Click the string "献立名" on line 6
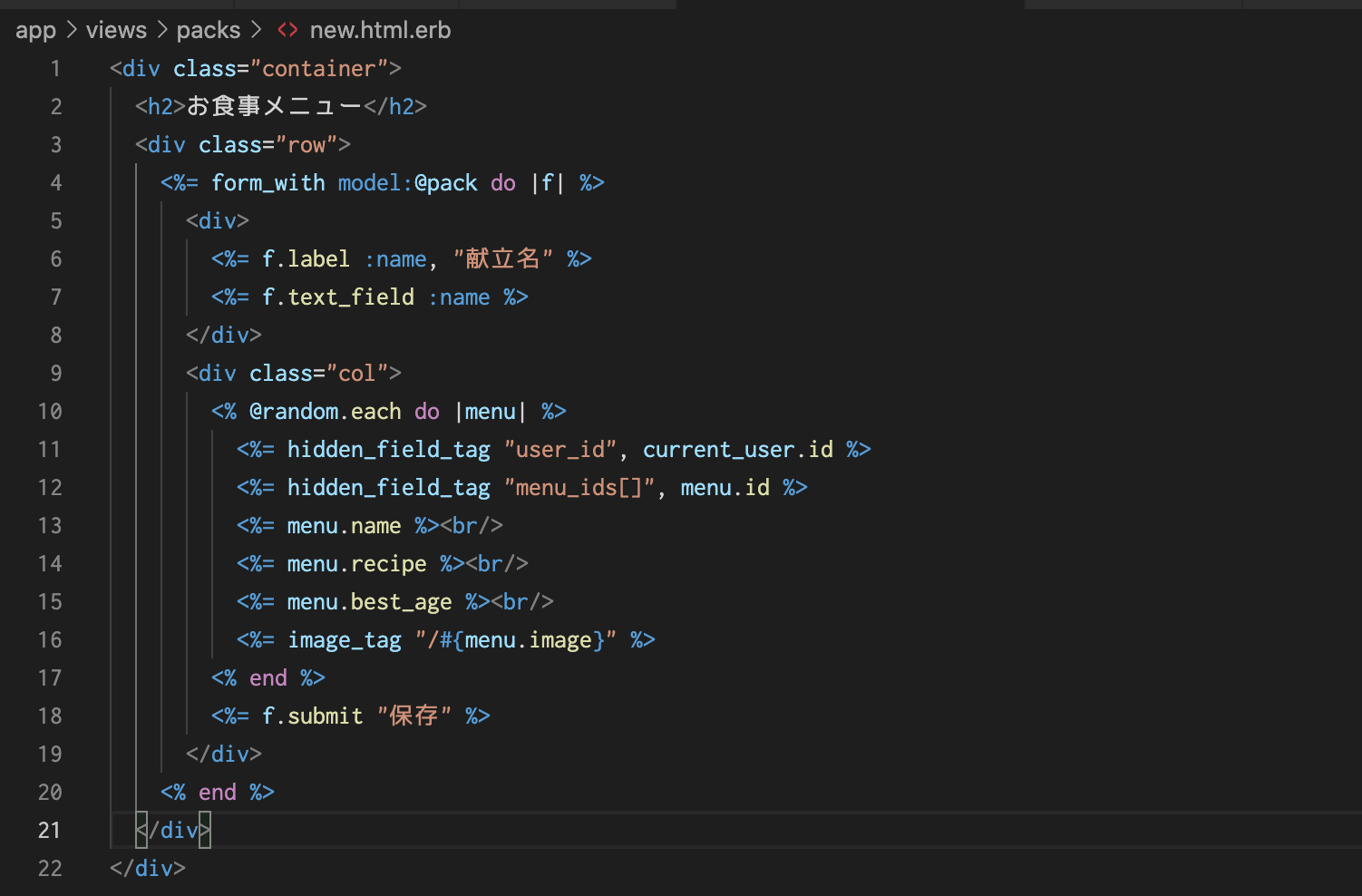1362x896 pixels. pyautogui.click(x=503, y=259)
